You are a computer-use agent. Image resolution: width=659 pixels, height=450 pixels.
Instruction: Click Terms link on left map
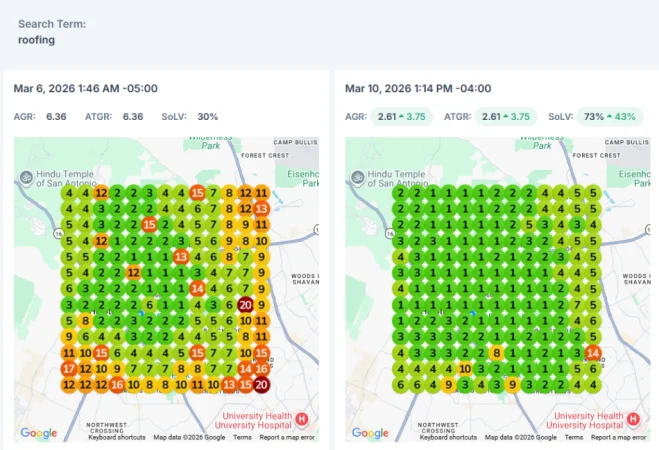click(243, 437)
